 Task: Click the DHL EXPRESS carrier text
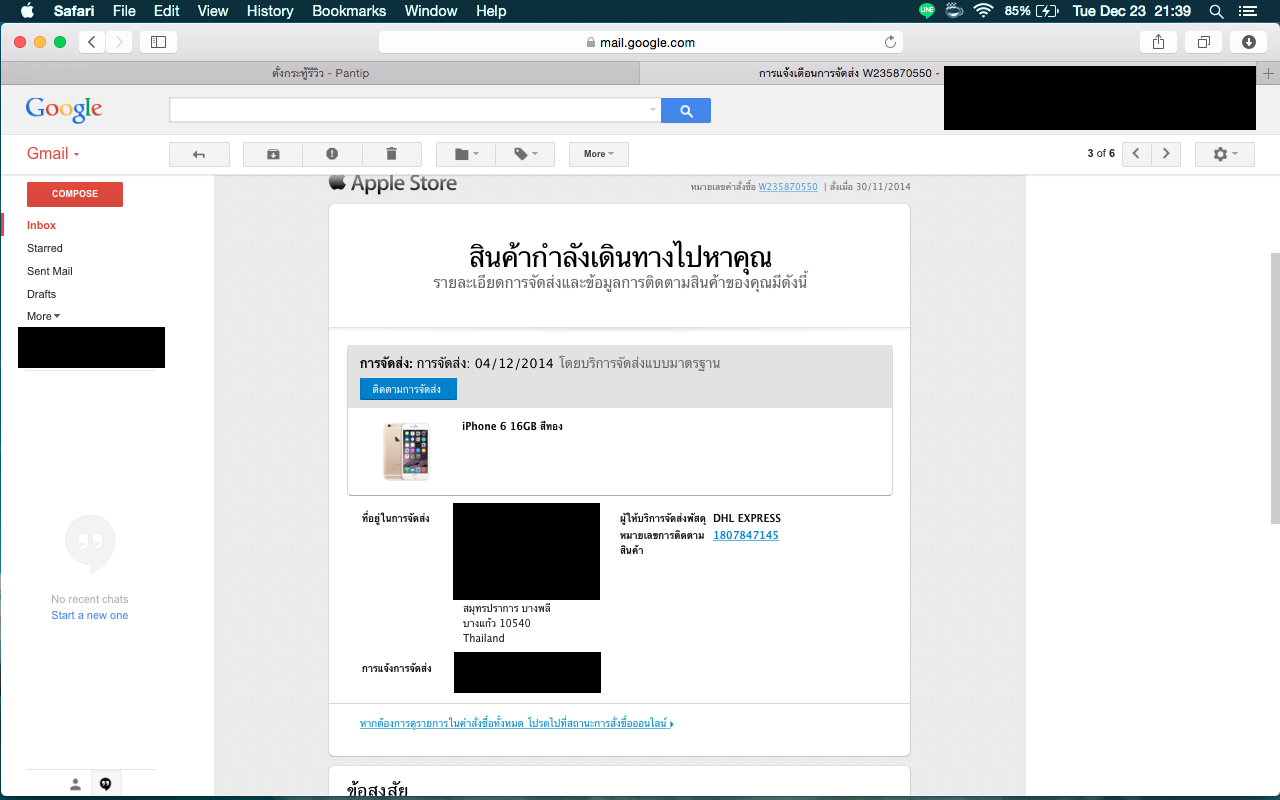pyautogui.click(x=747, y=518)
